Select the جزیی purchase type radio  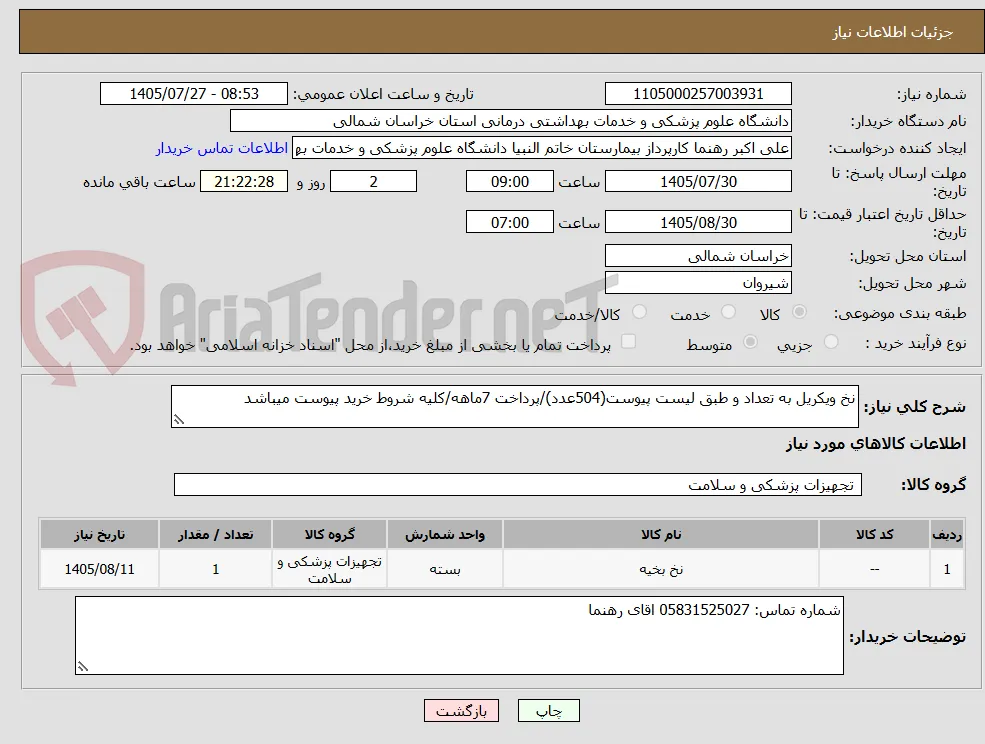pyautogui.click(x=831, y=342)
